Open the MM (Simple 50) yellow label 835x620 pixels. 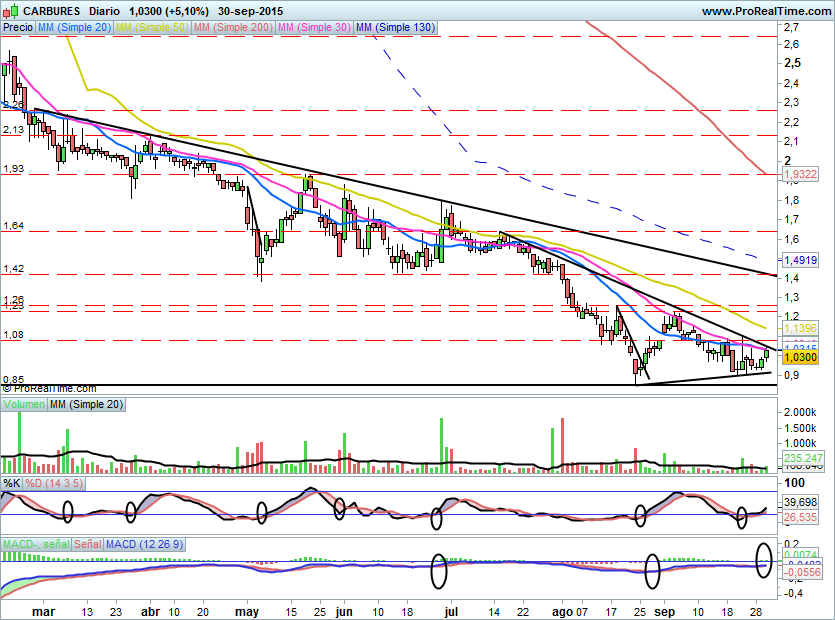coord(152,27)
